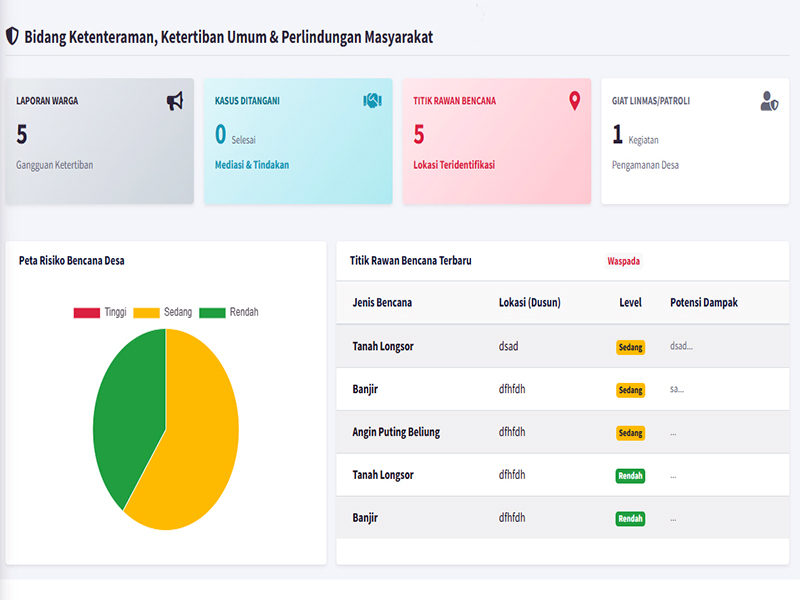This screenshot has height=600, width=800.
Task: Click the user shield icon on Giat Linmas/Patroli card
Action: (x=769, y=101)
